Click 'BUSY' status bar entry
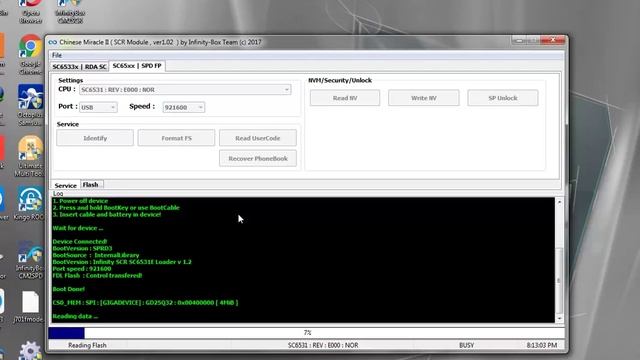This screenshot has height=360, width=640. 467,345
